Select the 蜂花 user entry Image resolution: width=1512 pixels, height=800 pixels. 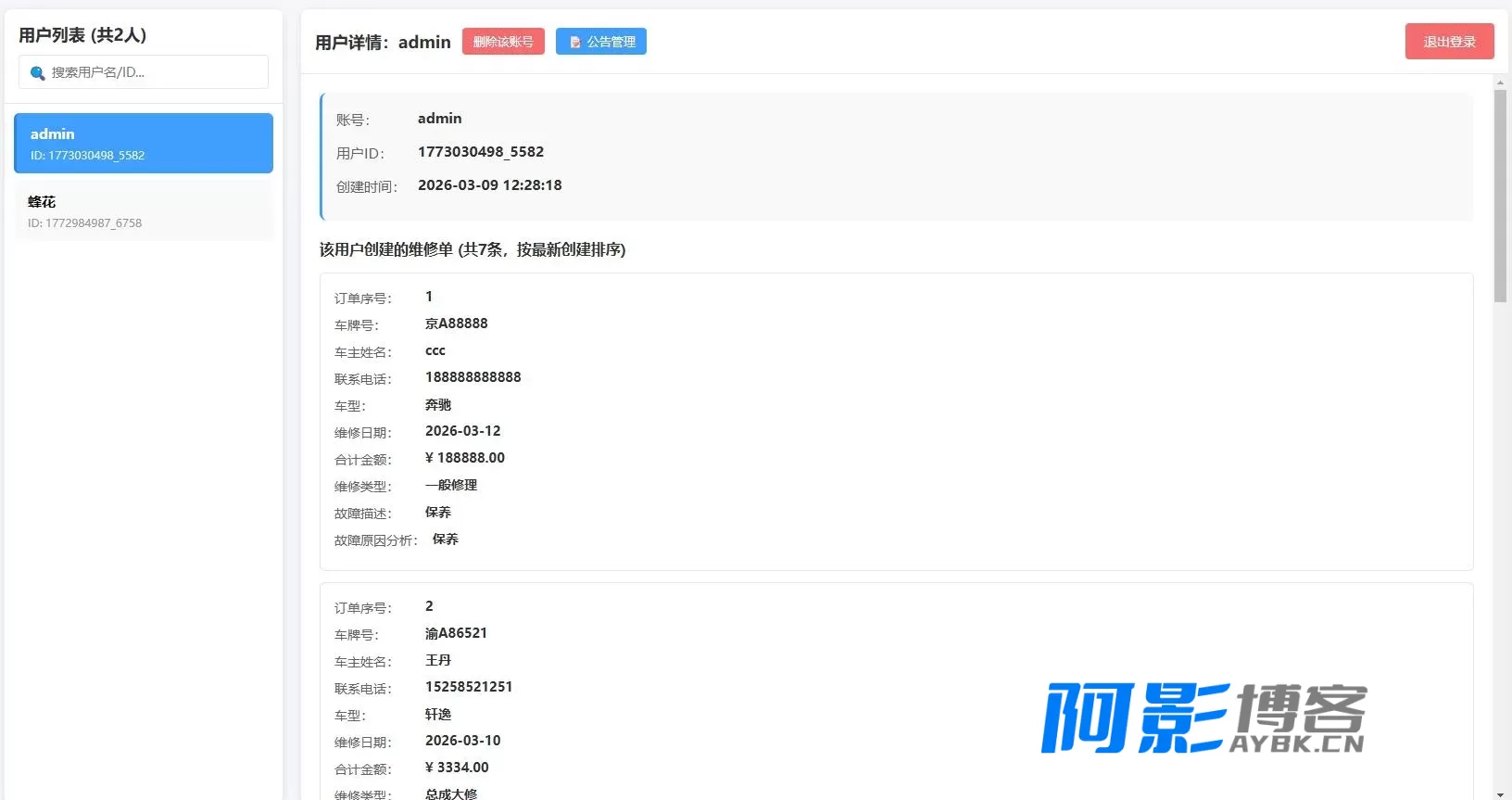[x=144, y=211]
